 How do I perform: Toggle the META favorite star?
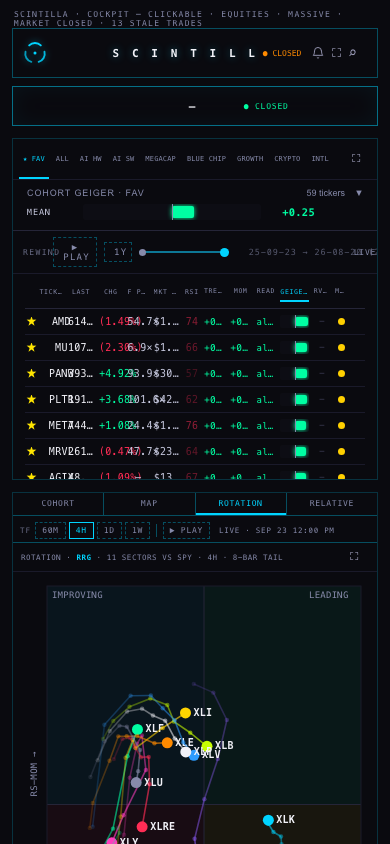coord(31,425)
